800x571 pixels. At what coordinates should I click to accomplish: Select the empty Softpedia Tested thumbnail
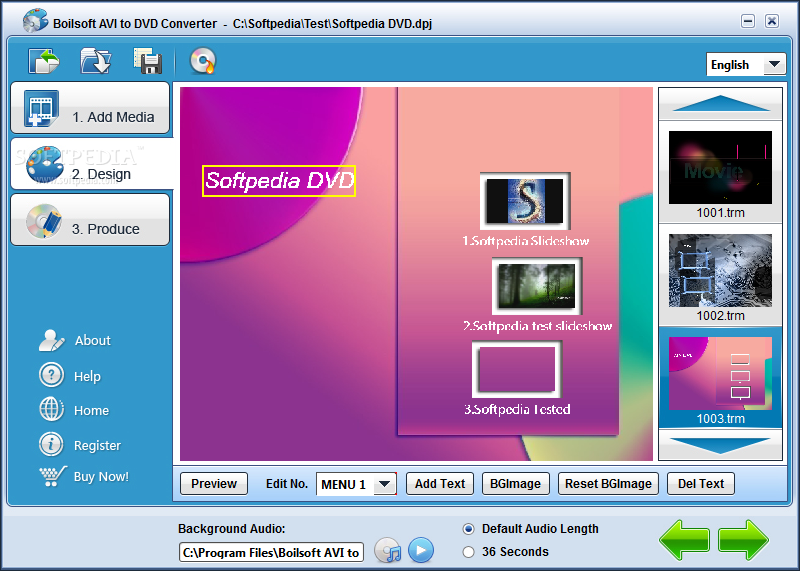click(x=517, y=369)
